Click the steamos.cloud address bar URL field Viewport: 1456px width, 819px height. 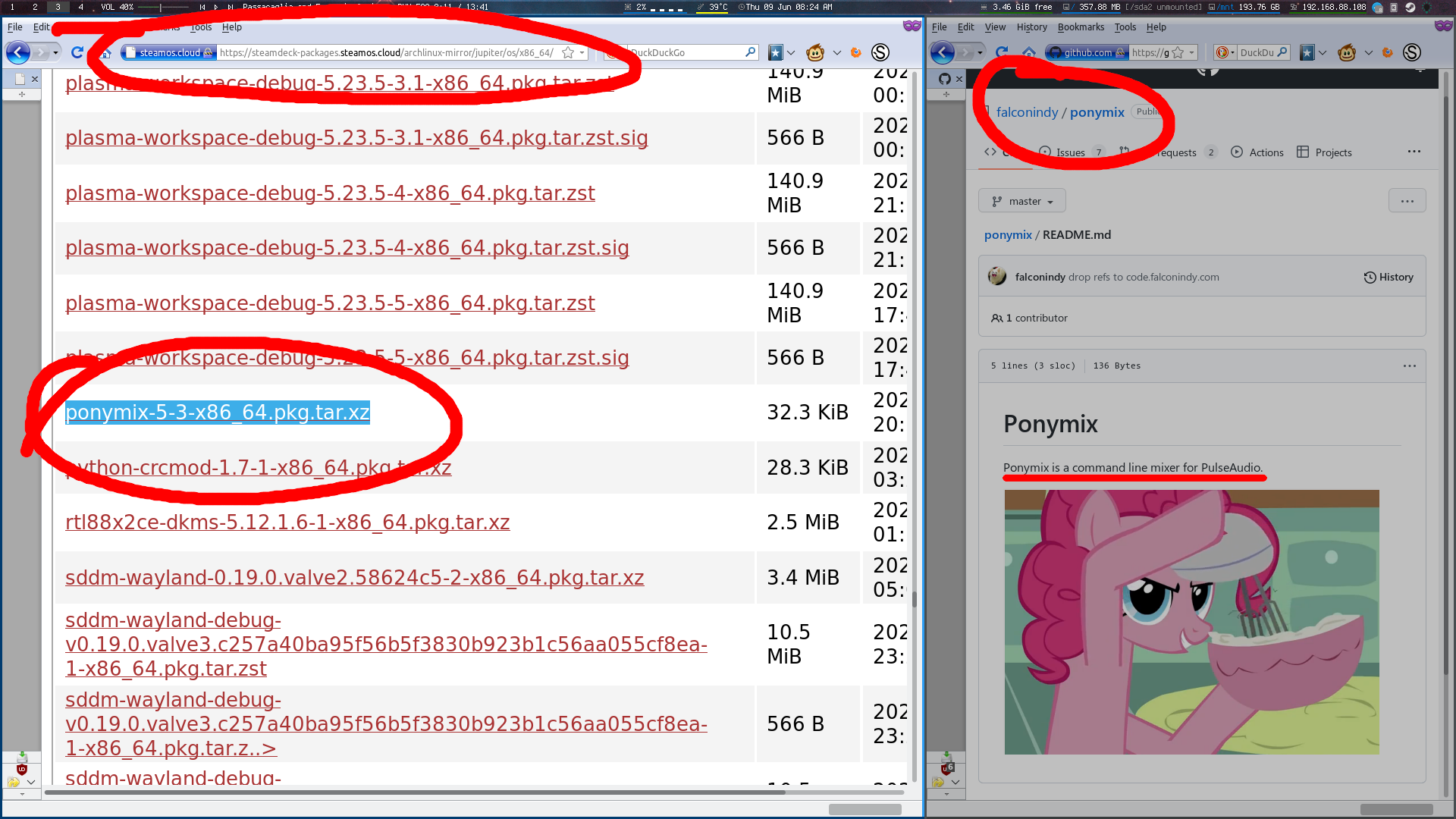387,52
